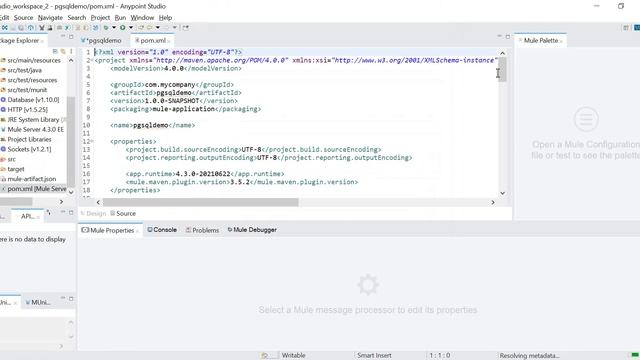
Task: Click Package Explorer scroll-down arrow
Action: point(71,192)
